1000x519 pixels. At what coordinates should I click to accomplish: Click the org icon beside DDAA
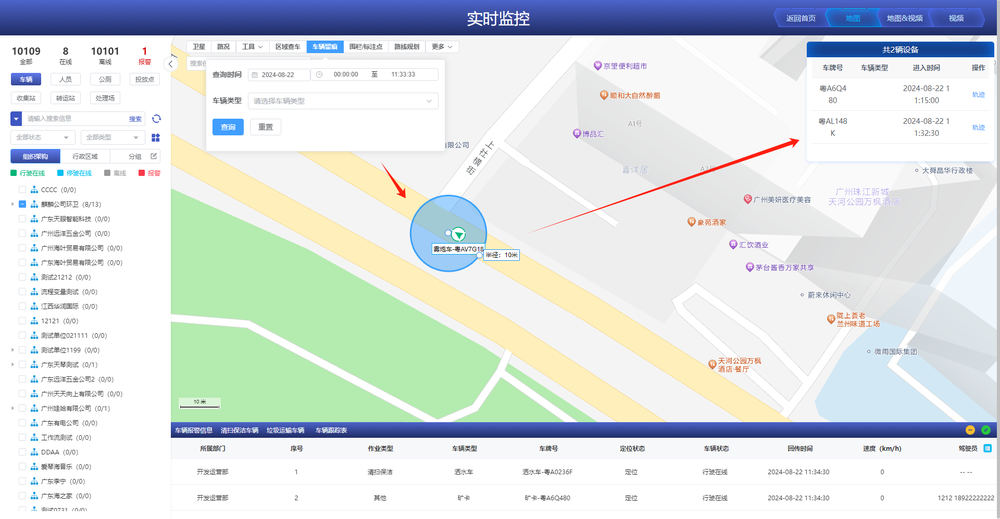(x=34, y=452)
